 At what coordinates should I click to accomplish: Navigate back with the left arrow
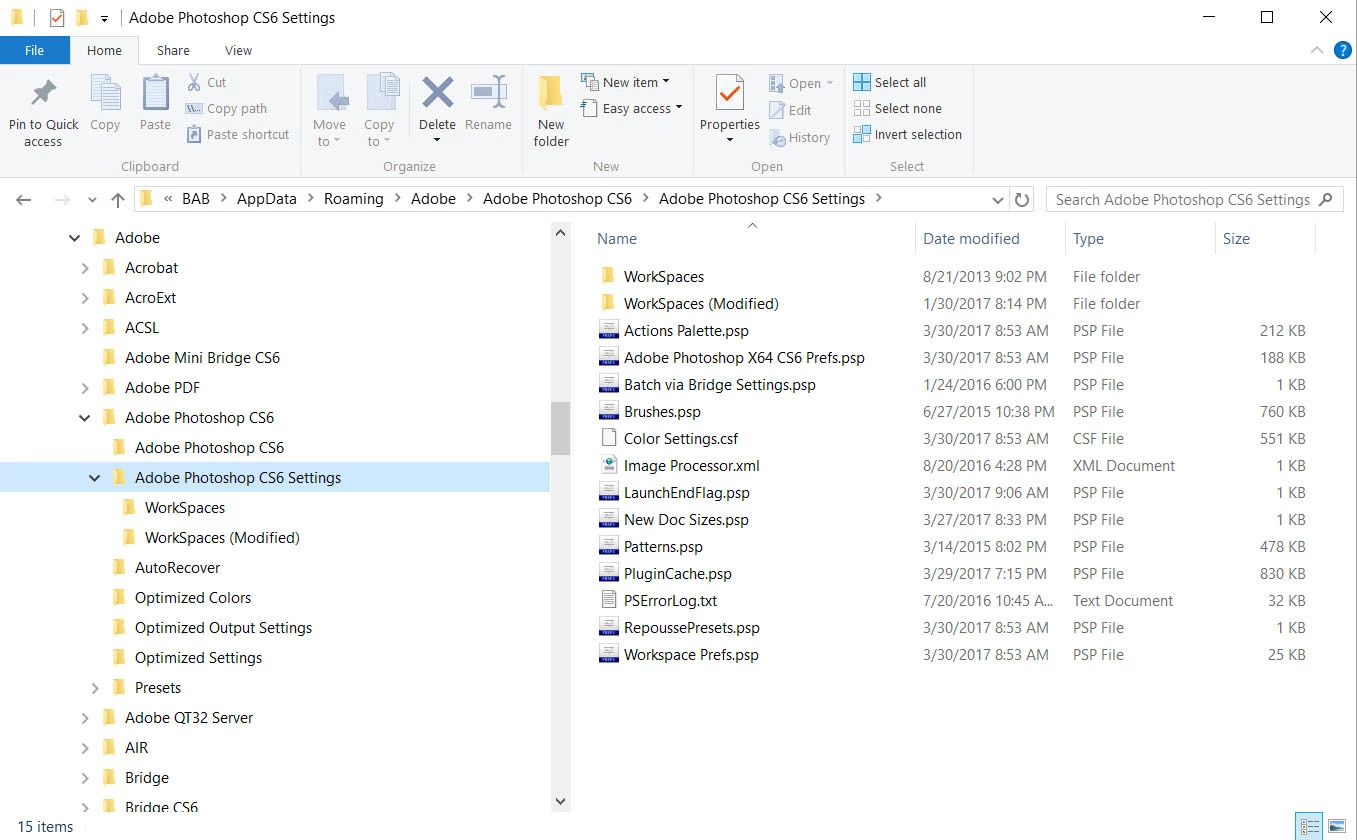24,199
